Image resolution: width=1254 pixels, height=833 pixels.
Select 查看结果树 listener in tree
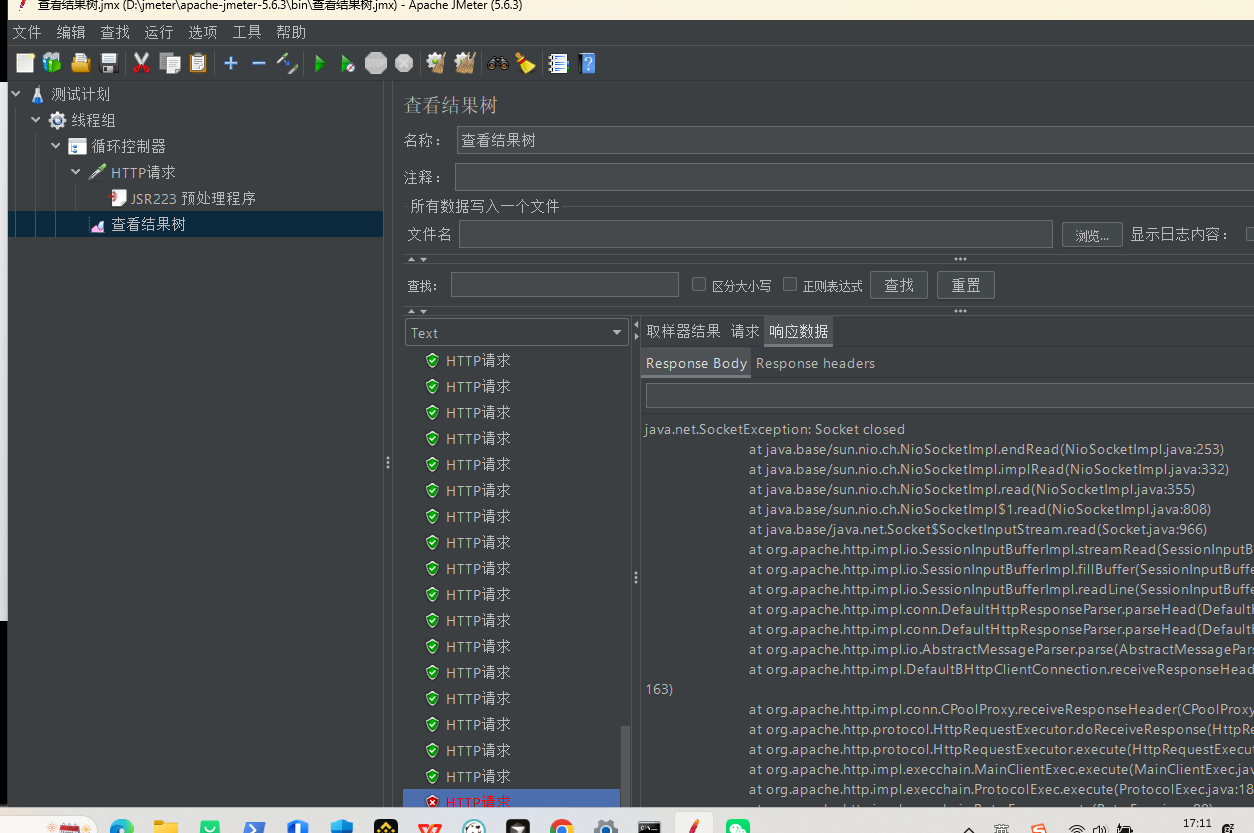[148, 224]
